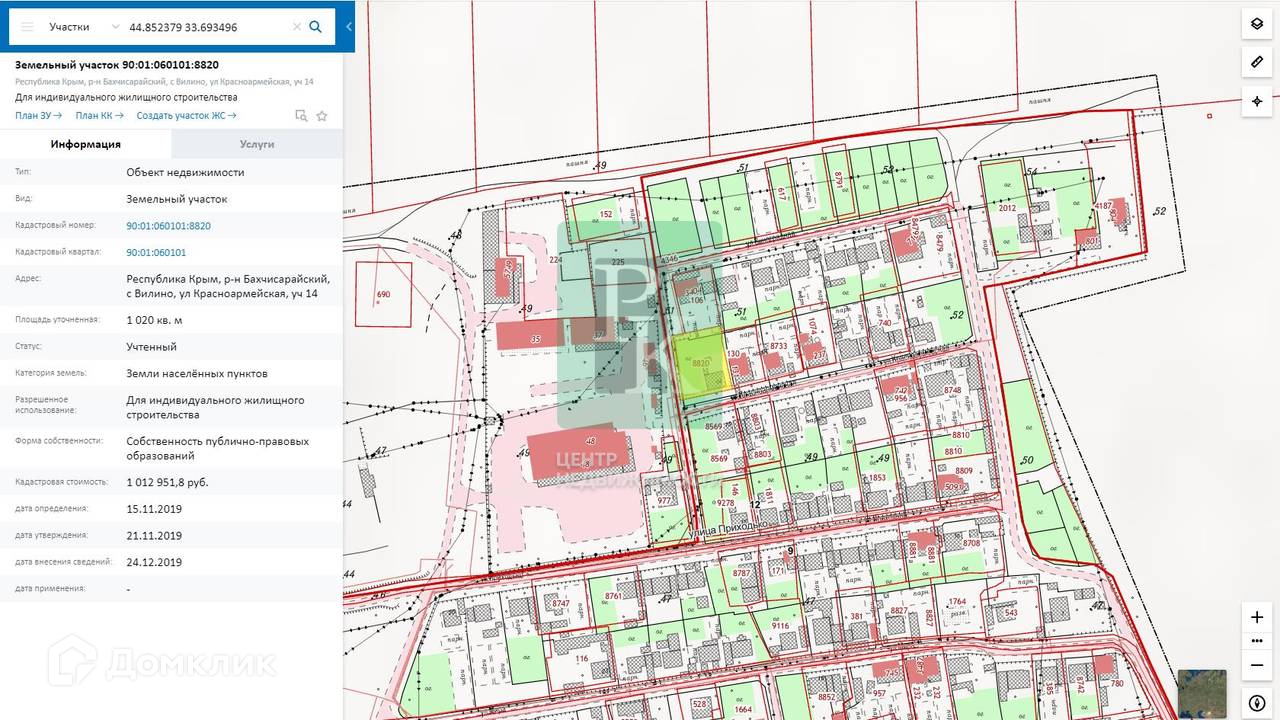The image size is (1280, 720).
Task: Click Создать участок ЖС link
Action: 186,116
